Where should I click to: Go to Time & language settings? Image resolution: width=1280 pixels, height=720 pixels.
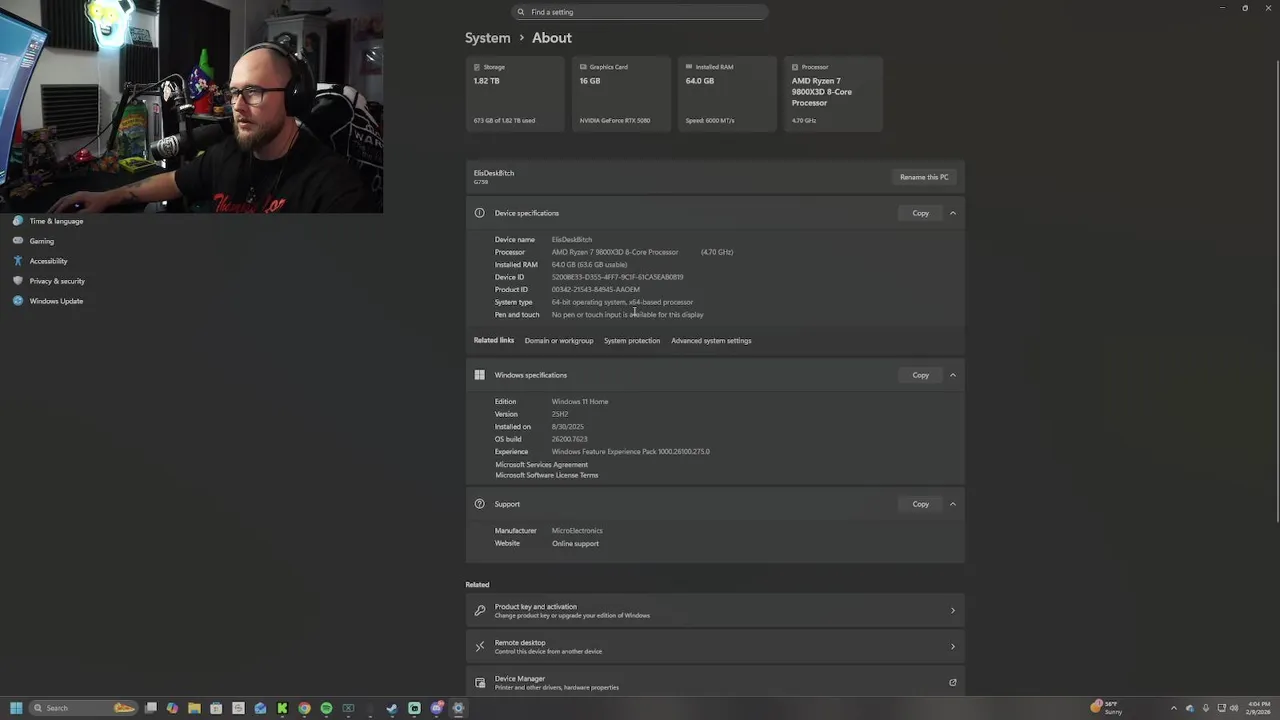56,221
